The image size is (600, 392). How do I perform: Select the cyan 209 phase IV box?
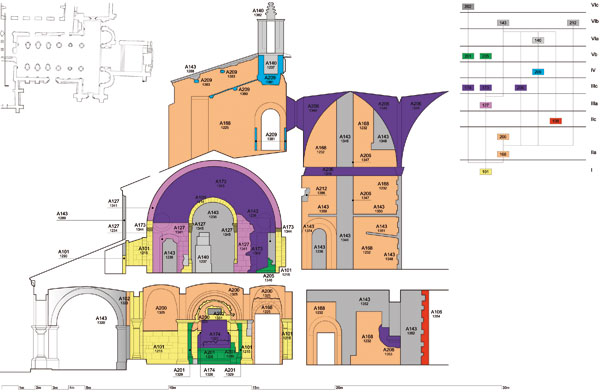(538, 72)
